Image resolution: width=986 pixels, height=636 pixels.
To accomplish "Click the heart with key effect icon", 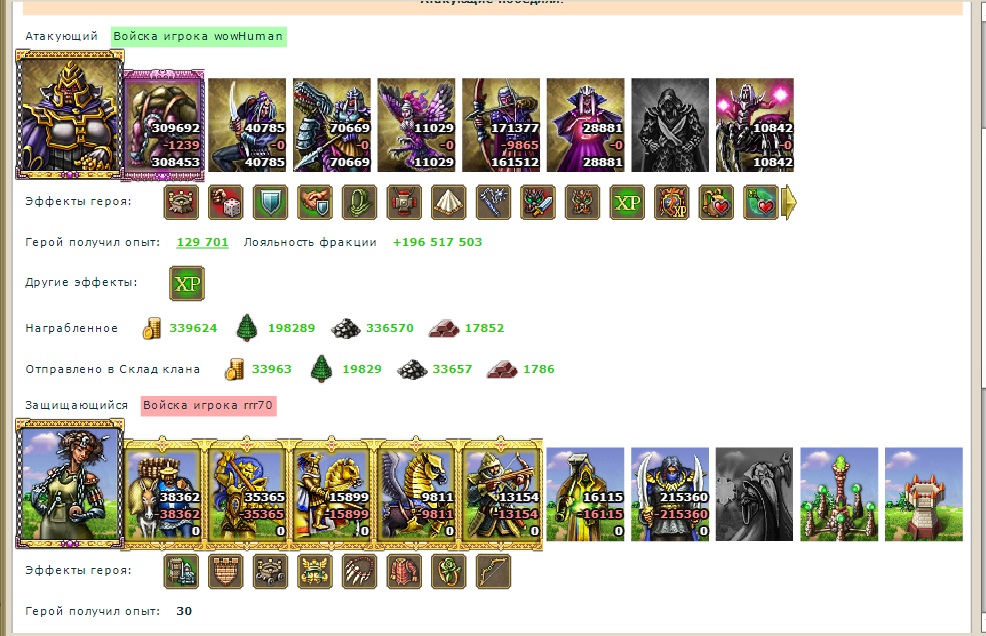I will tap(761, 202).
